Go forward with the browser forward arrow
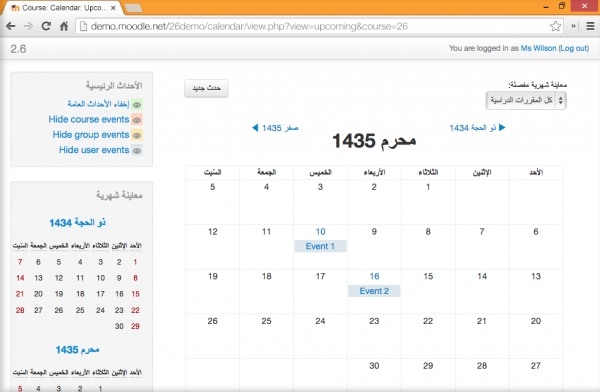The width and height of the screenshot is (600, 392). tap(28, 26)
